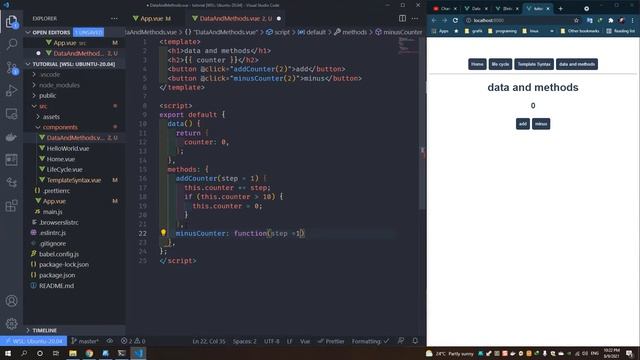This screenshot has height=360, width=640.
Task: Open editor More Actions ellipsis
Action: click(x=415, y=18)
